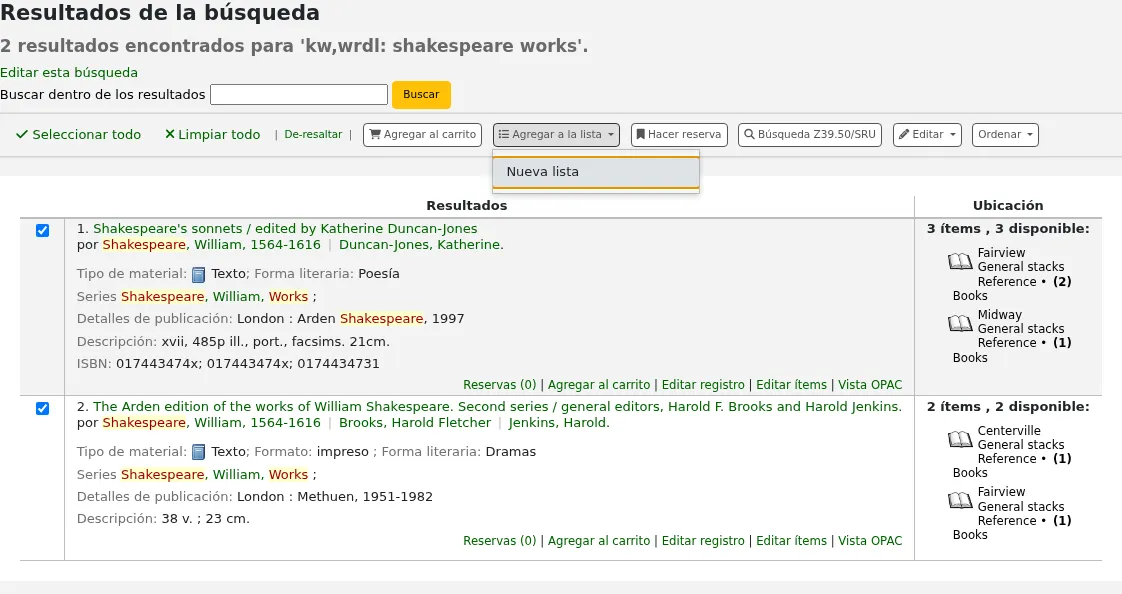Choose Nueva lista from the dropdown menu
This screenshot has height=594, width=1122.
[595, 172]
